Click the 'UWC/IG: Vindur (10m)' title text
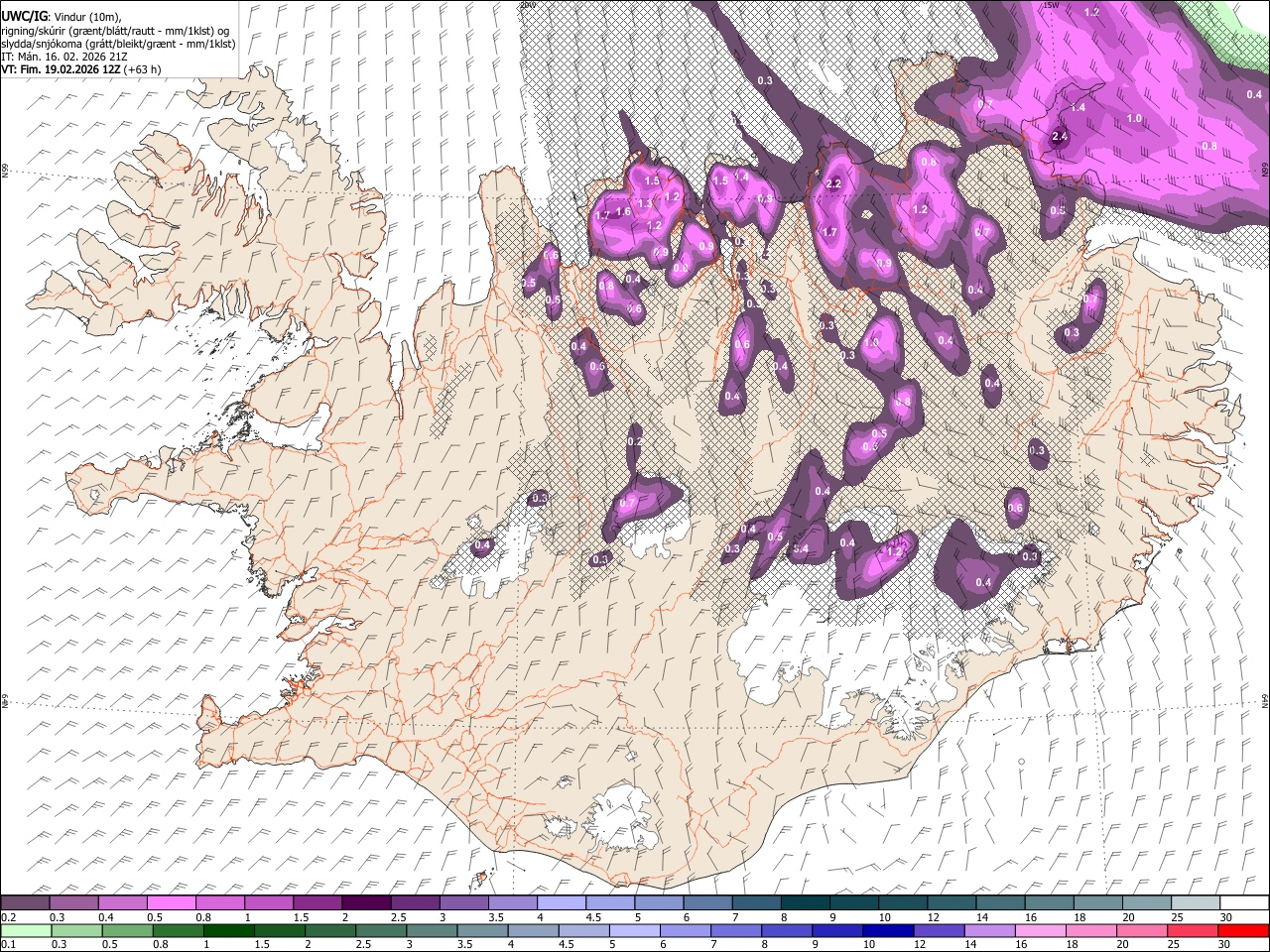Viewport: 1270px width, 952px height. coord(62,16)
